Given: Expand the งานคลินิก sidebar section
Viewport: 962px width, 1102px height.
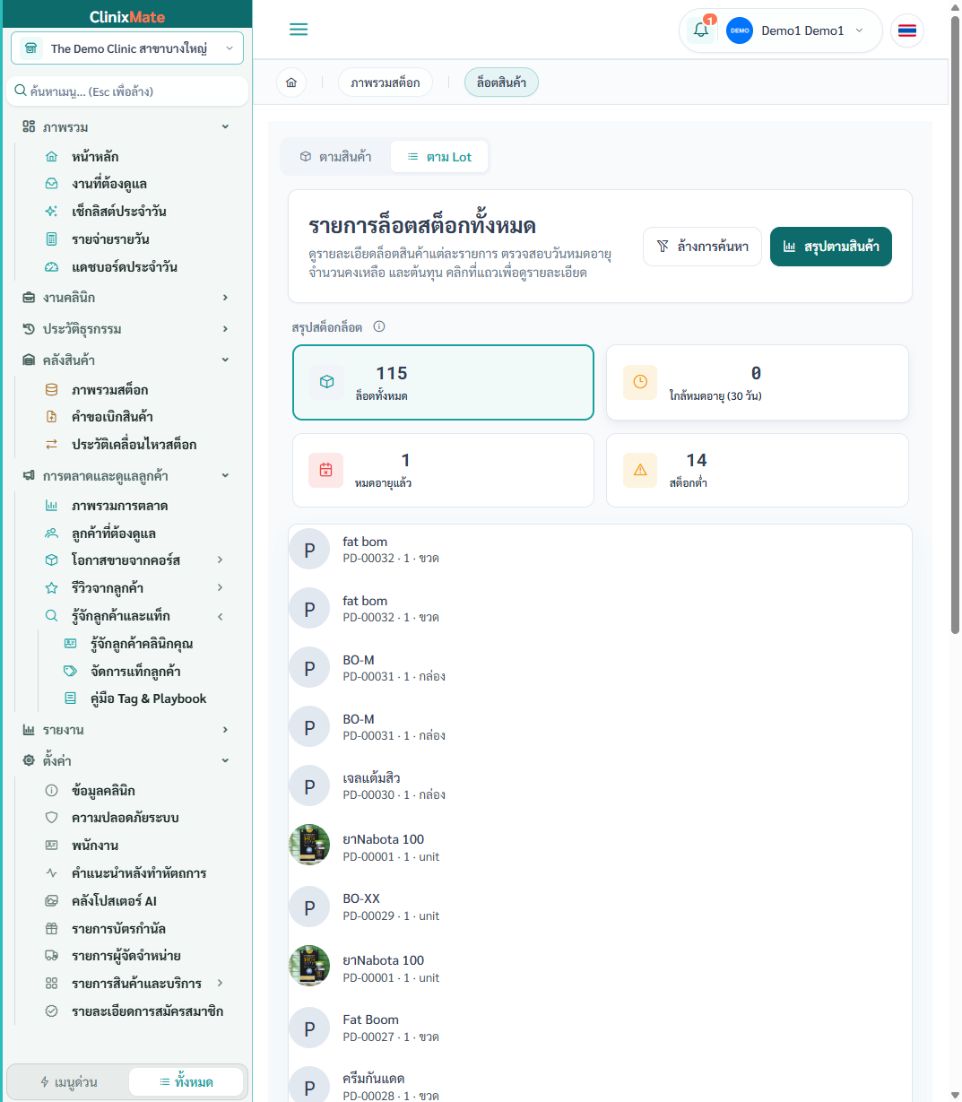Looking at the screenshot, I should (x=126, y=298).
